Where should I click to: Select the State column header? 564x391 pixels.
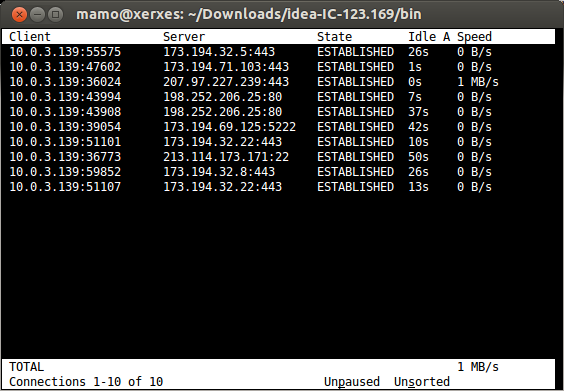click(x=334, y=37)
